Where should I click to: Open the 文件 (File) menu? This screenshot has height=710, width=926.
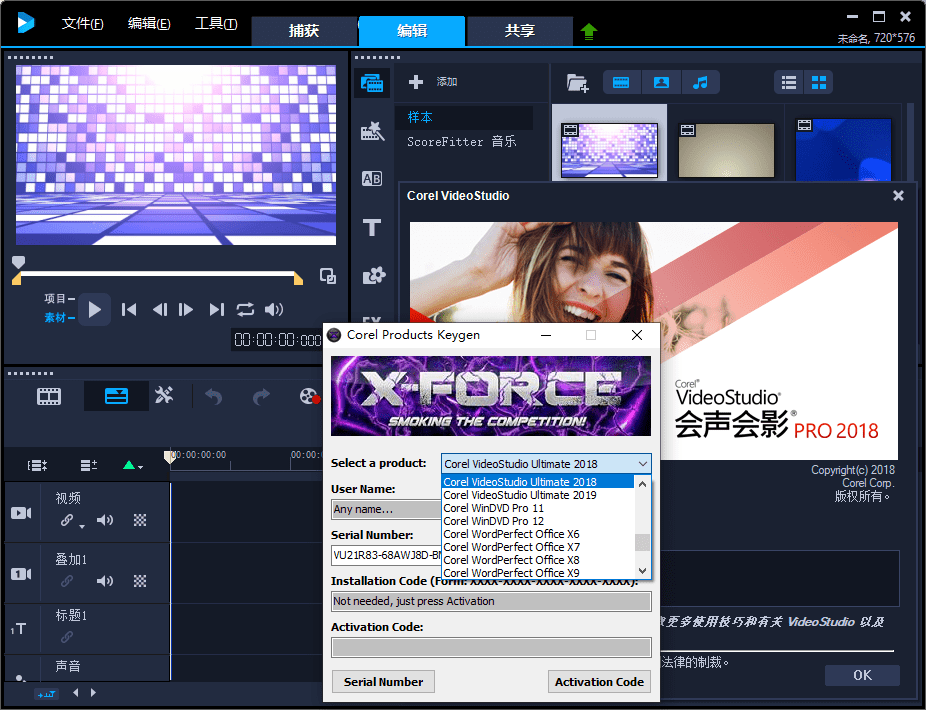(x=82, y=24)
